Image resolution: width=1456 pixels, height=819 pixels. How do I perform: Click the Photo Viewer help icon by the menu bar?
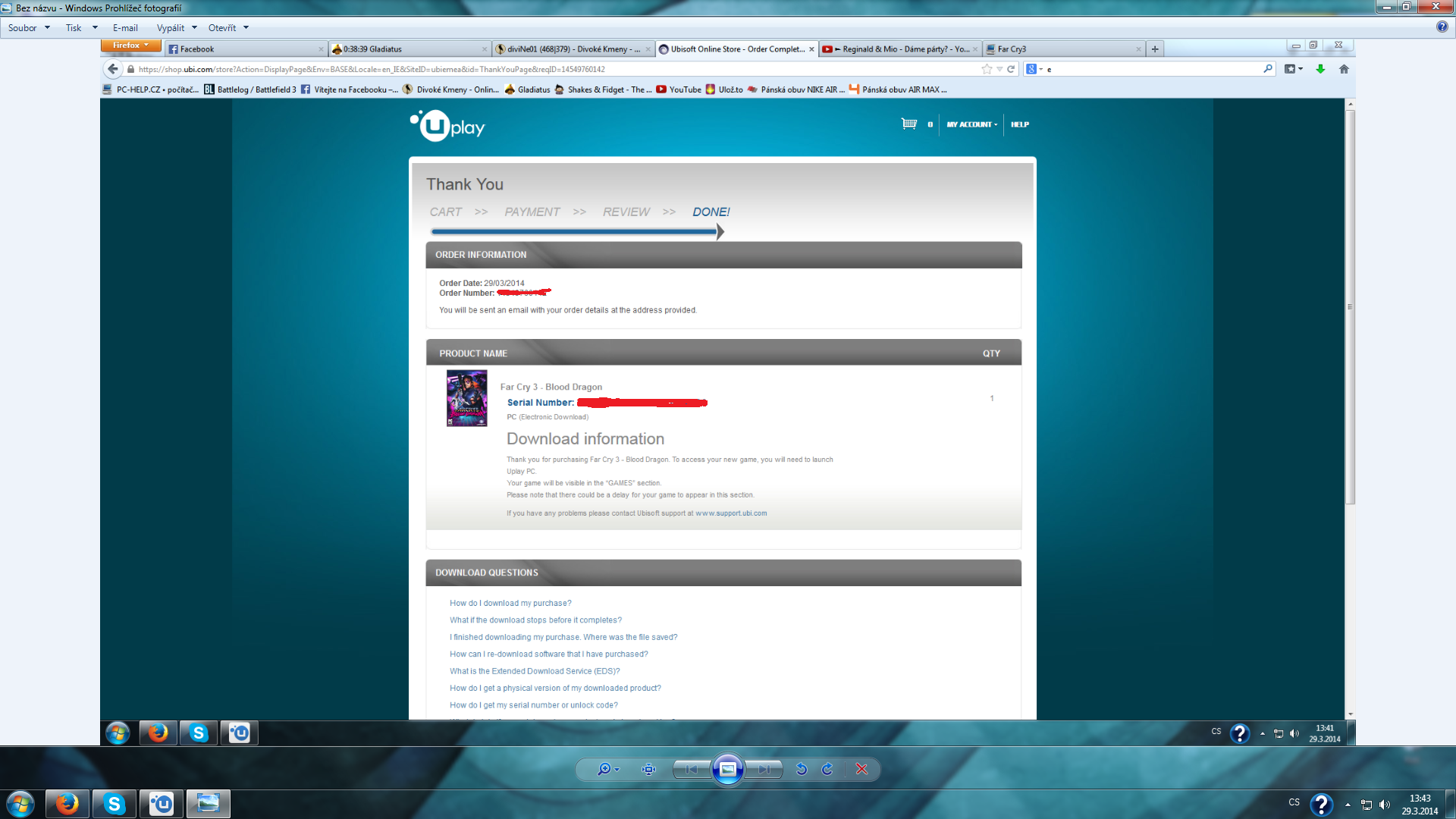click(x=1442, y=27)
